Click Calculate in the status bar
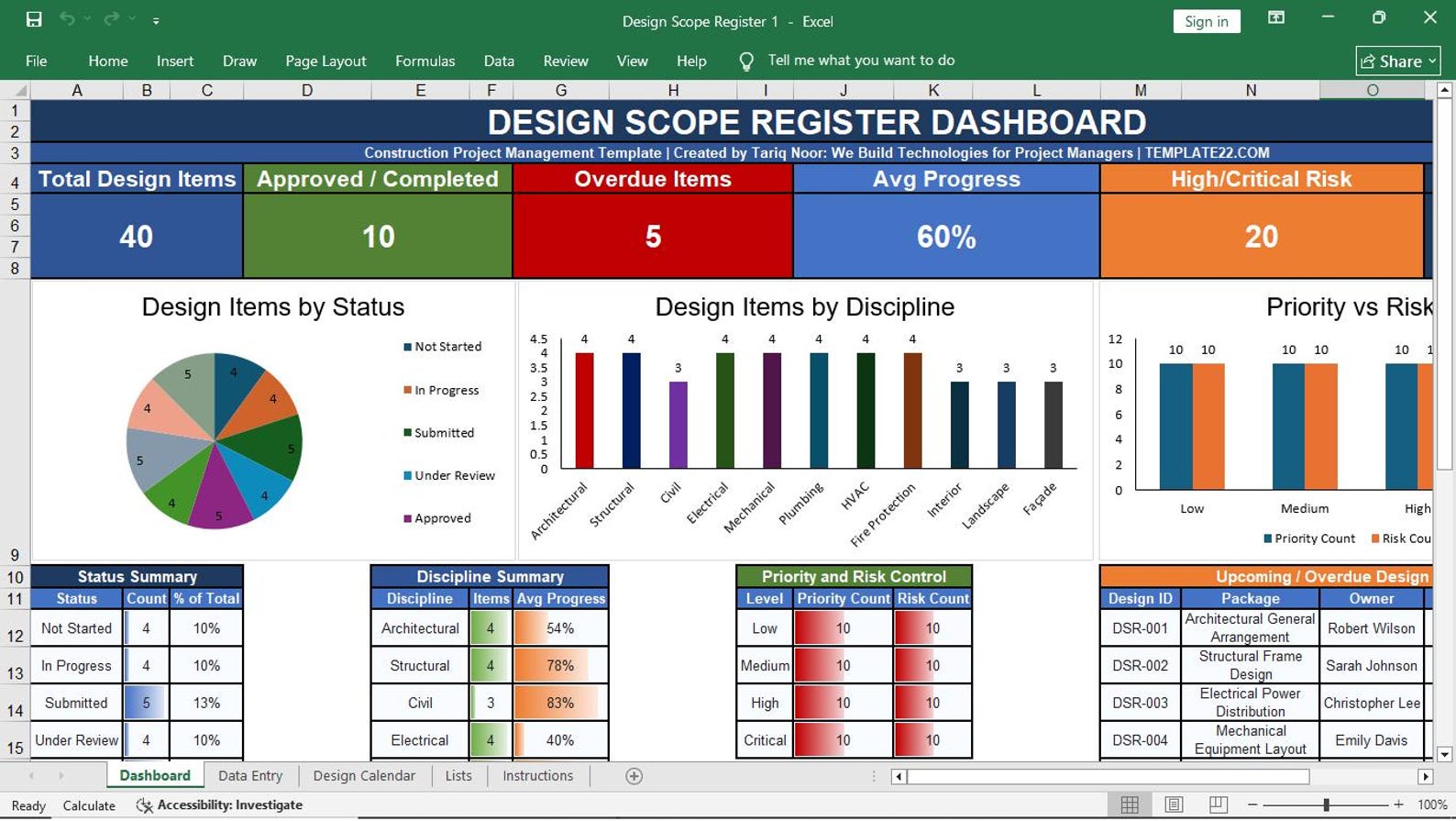The height and width of the screenshot is (821, 1456). click(89, 805)
